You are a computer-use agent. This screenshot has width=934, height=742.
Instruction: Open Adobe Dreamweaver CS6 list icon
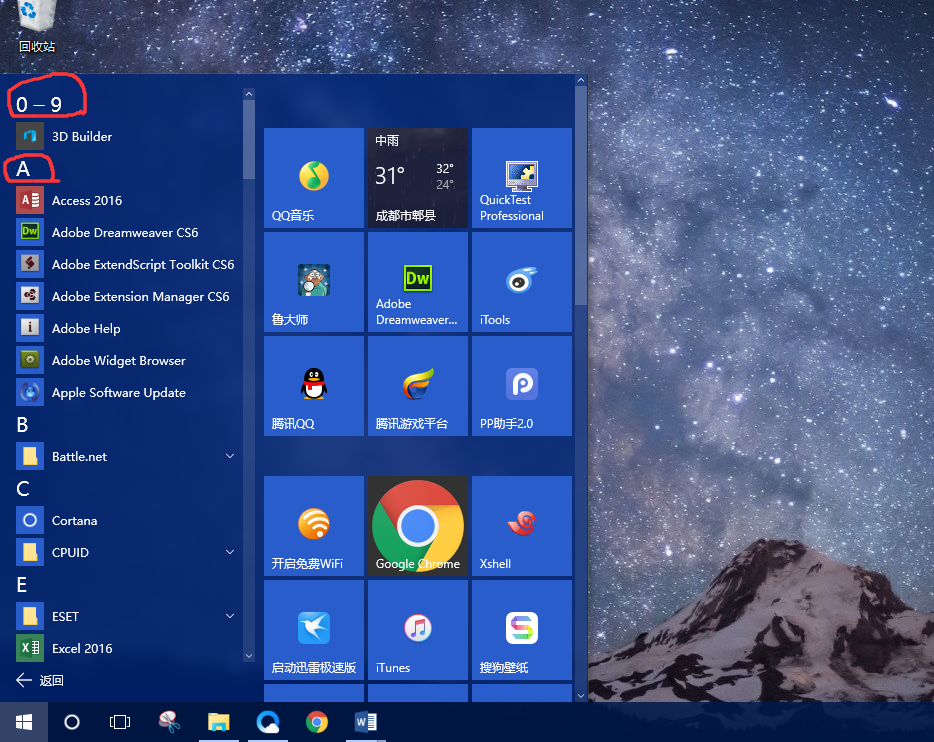click(x=30, y=232)
